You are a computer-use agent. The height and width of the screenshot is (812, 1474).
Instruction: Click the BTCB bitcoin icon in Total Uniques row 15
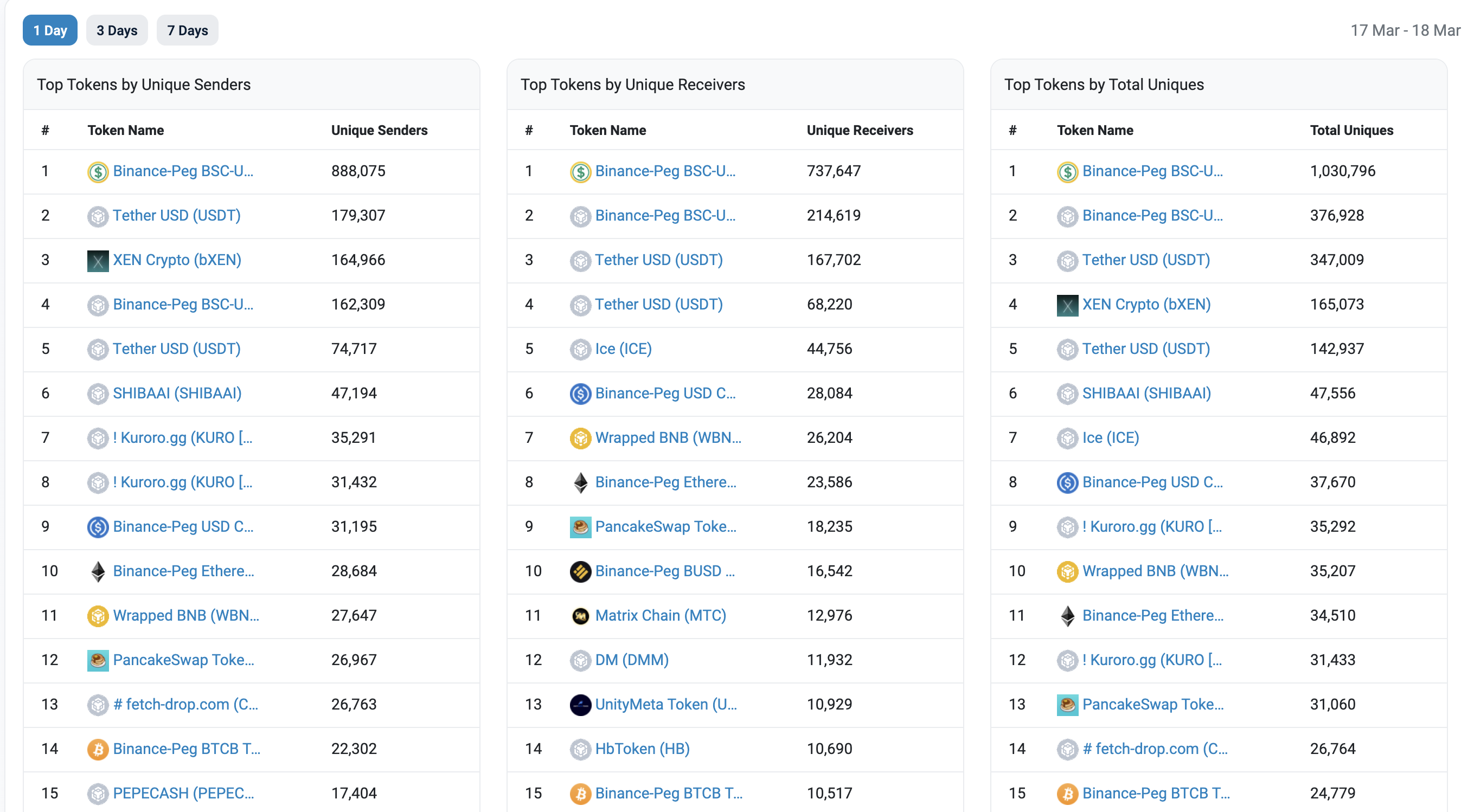(x=1067, y=794)
